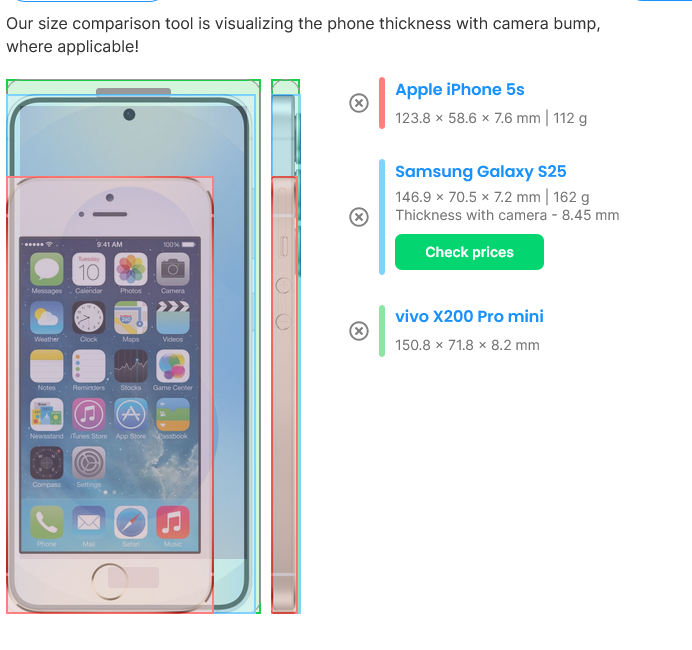The image size is (692, 650).
Task: Open the Apple iPhone 5s link
Action: (x=459, y=90)
